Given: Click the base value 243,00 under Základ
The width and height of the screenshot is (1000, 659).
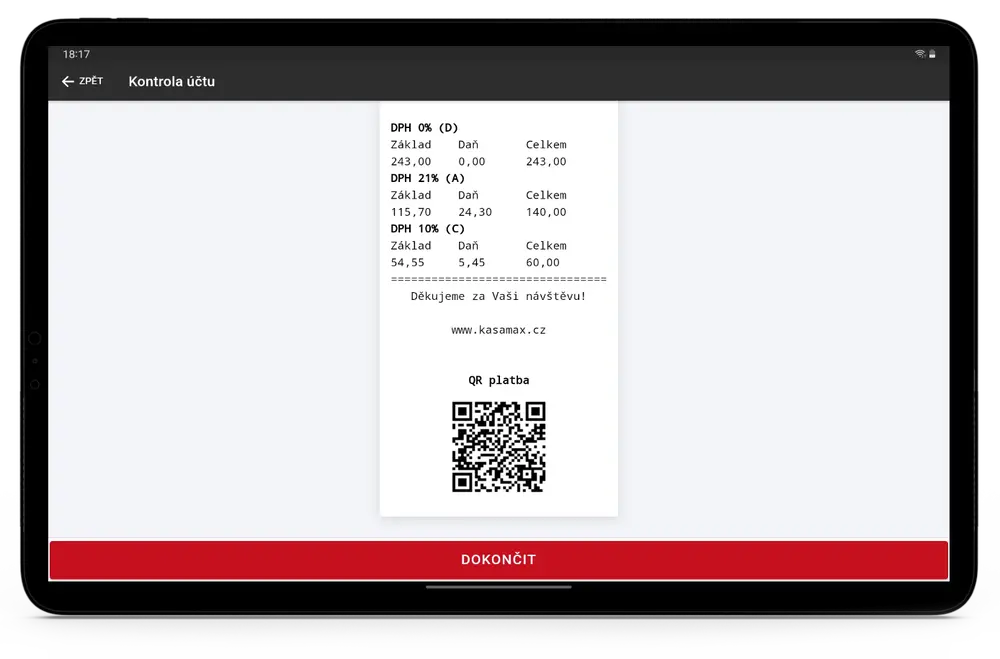Looking at the screenshot, I should coord(411,161).
